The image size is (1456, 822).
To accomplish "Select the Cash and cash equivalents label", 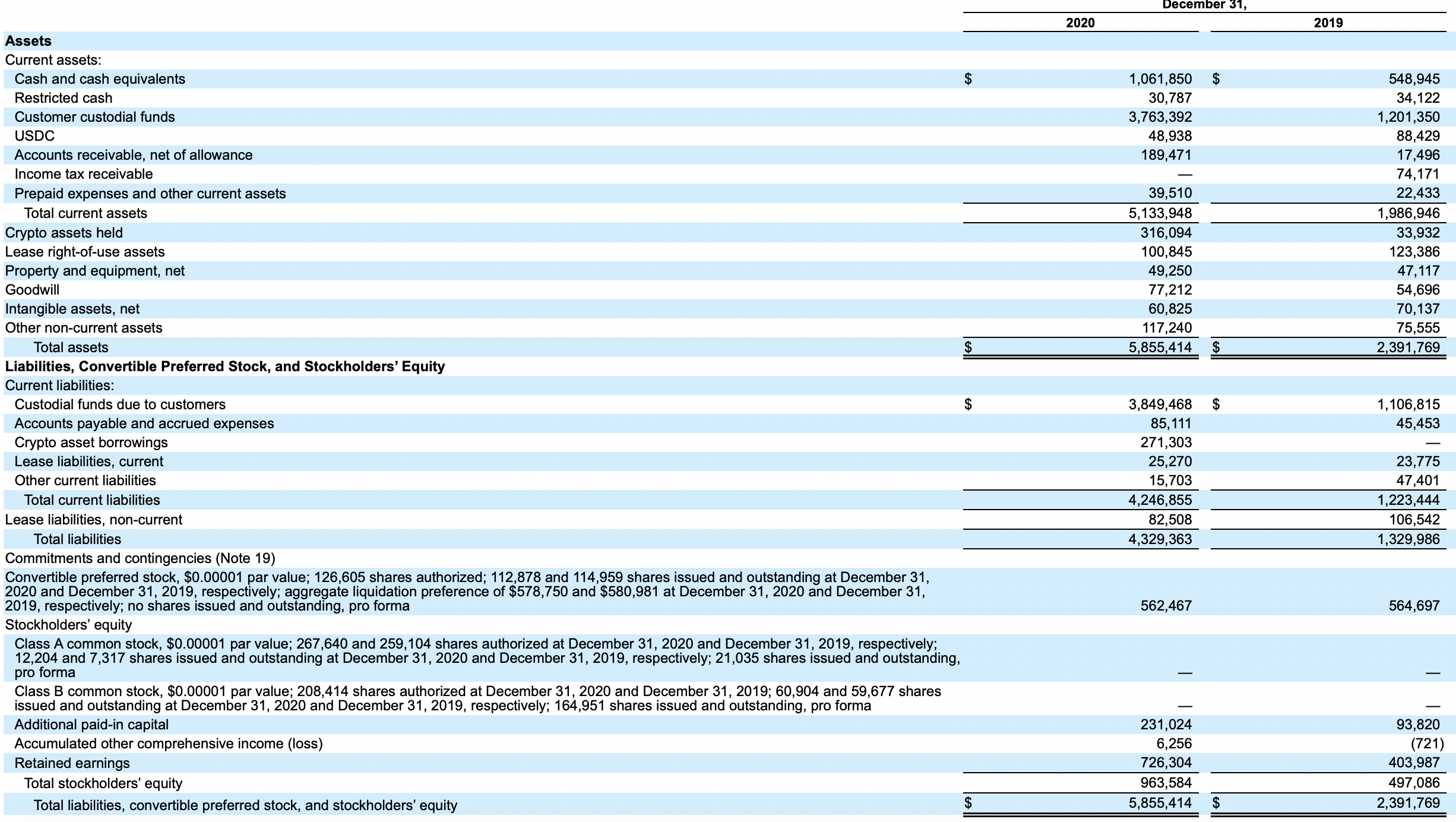I will pyautogui.click(x=100, y=79).
